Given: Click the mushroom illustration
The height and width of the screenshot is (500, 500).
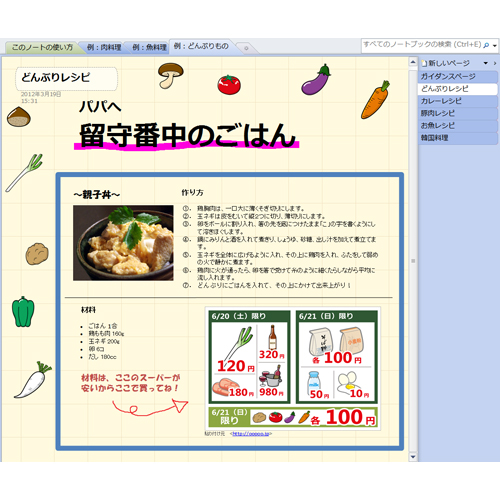Looking at the screenshot, I should [170, 75].
